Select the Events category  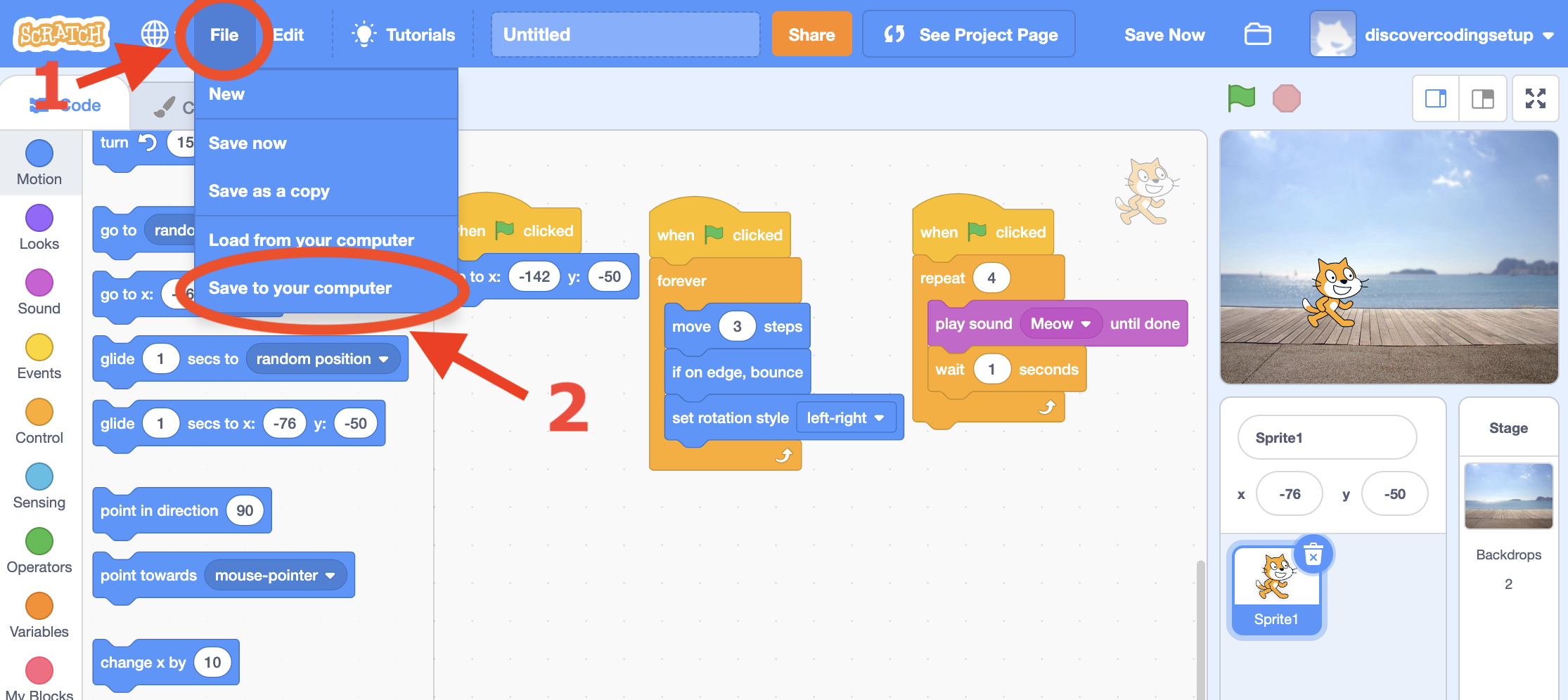point(39,357)
